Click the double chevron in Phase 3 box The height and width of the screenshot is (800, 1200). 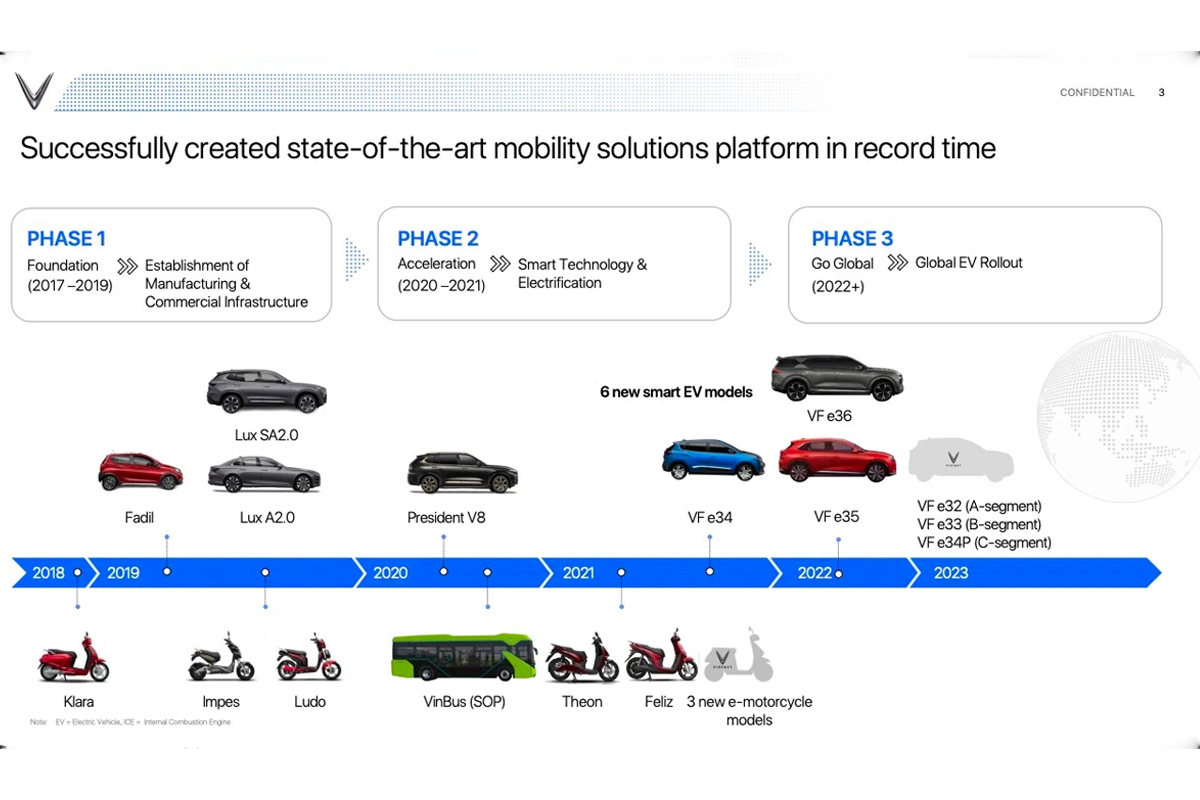[897, 263]
